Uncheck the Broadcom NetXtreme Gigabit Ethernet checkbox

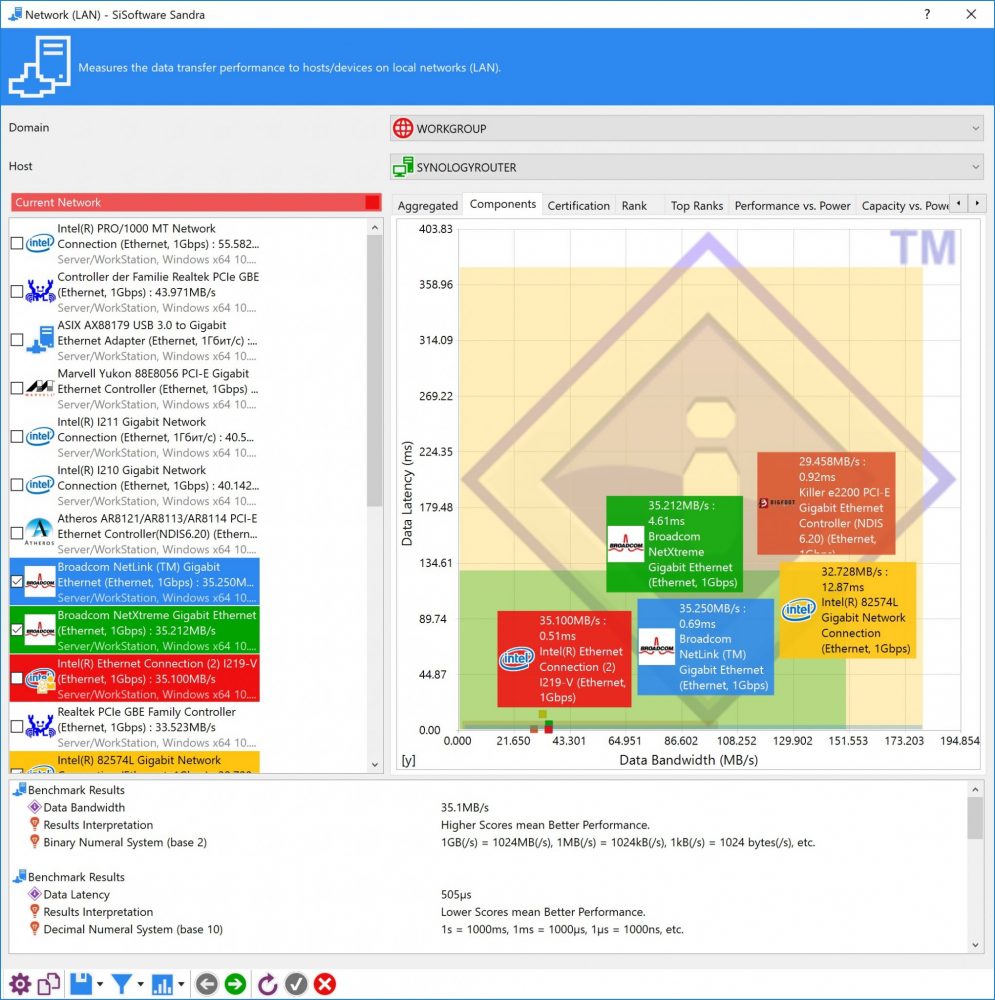coord(17,630)
